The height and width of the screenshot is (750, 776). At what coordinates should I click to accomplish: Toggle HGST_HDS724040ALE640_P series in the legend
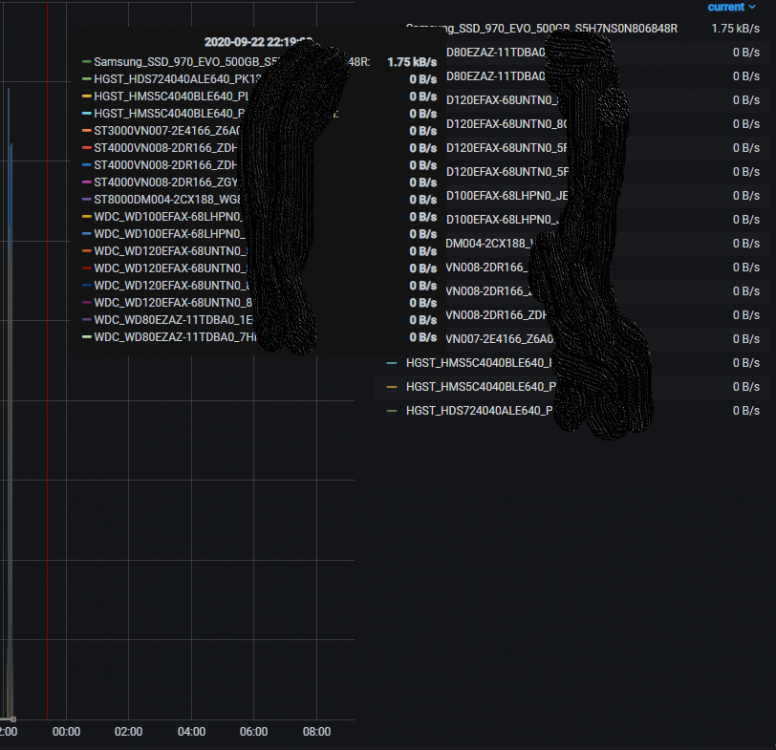pos(479,411)
